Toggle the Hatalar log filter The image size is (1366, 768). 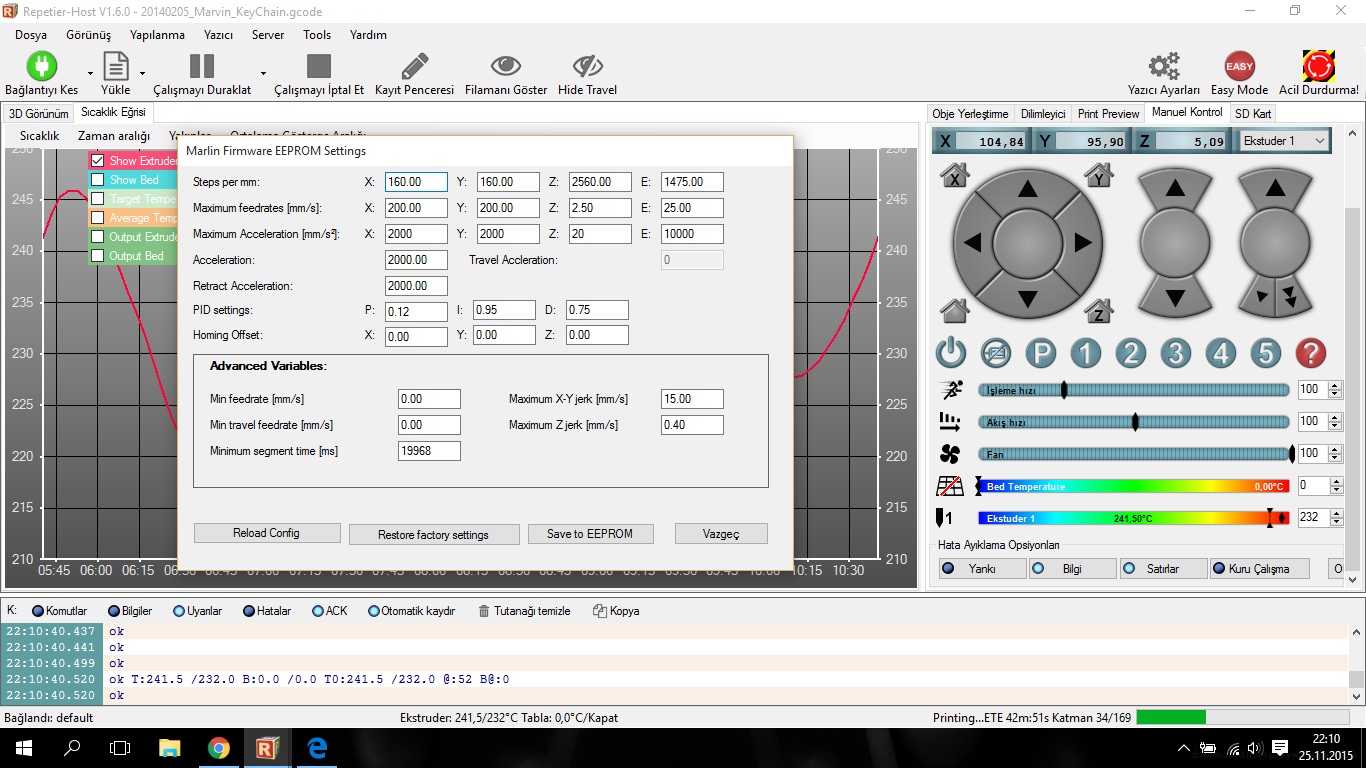coord(266,611)
